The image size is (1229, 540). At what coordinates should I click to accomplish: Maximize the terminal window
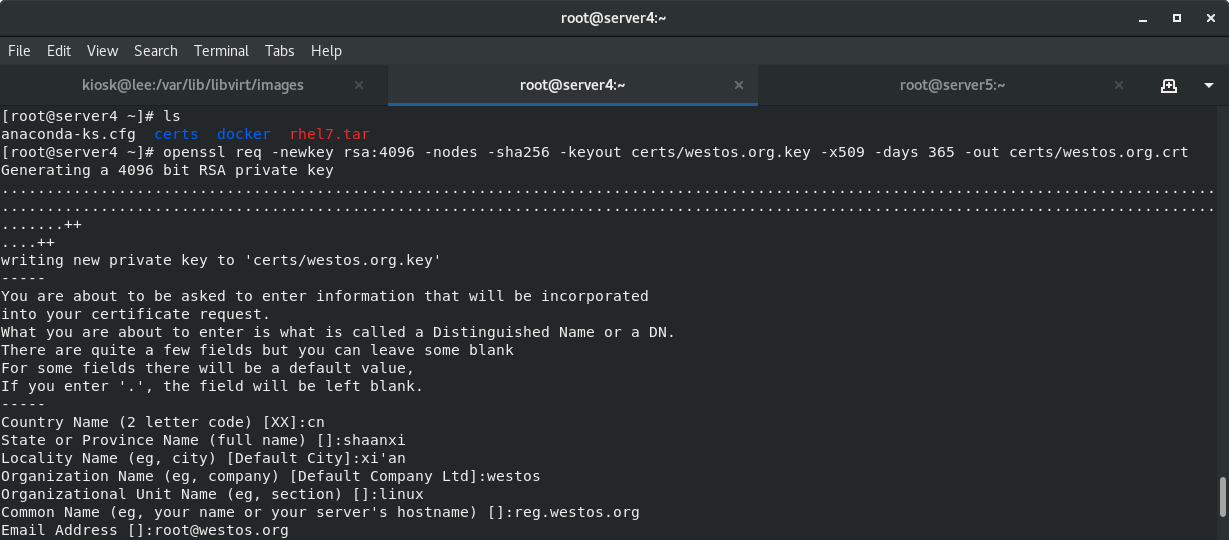tap(1177, 17)
